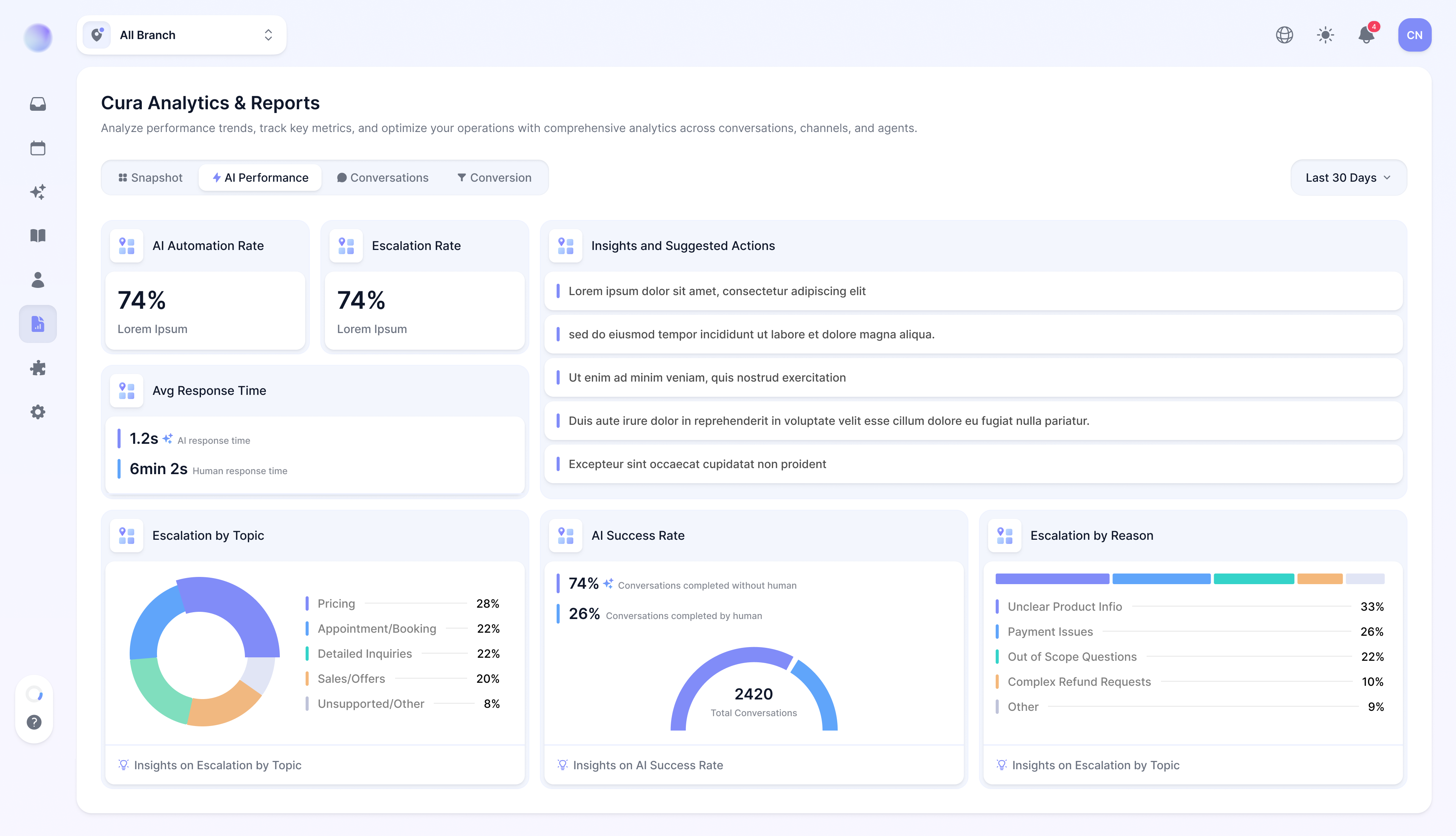Open the integrations puzzle icon in the sidebar
The width and height of the screenshot is (1456, 836).
click(x=38, y=368)
